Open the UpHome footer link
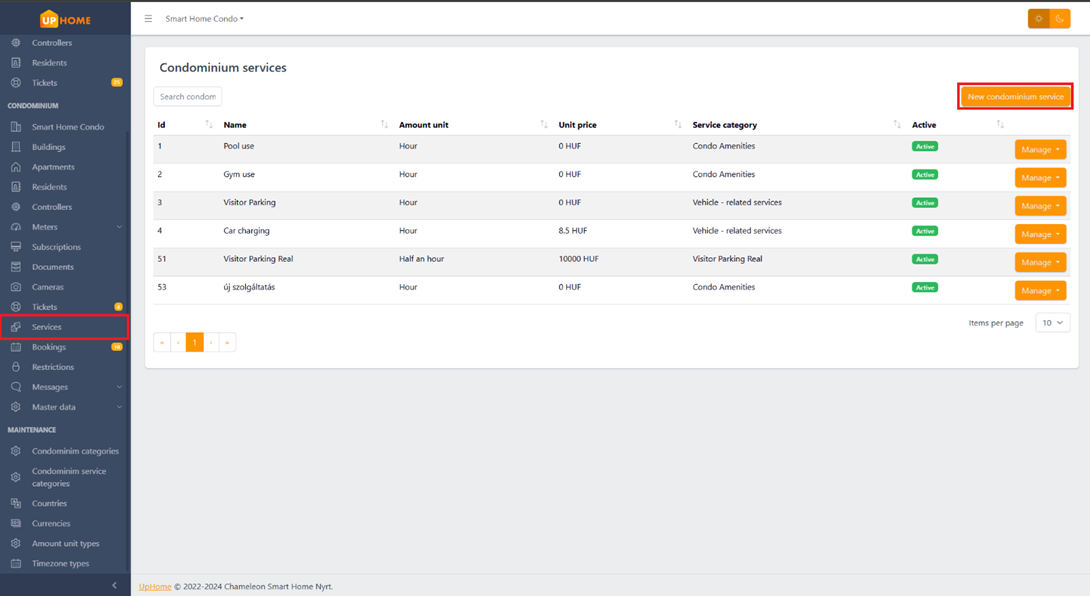Image resolution: width=1090 pixels, height=596 pixels. tap(155, 587)
